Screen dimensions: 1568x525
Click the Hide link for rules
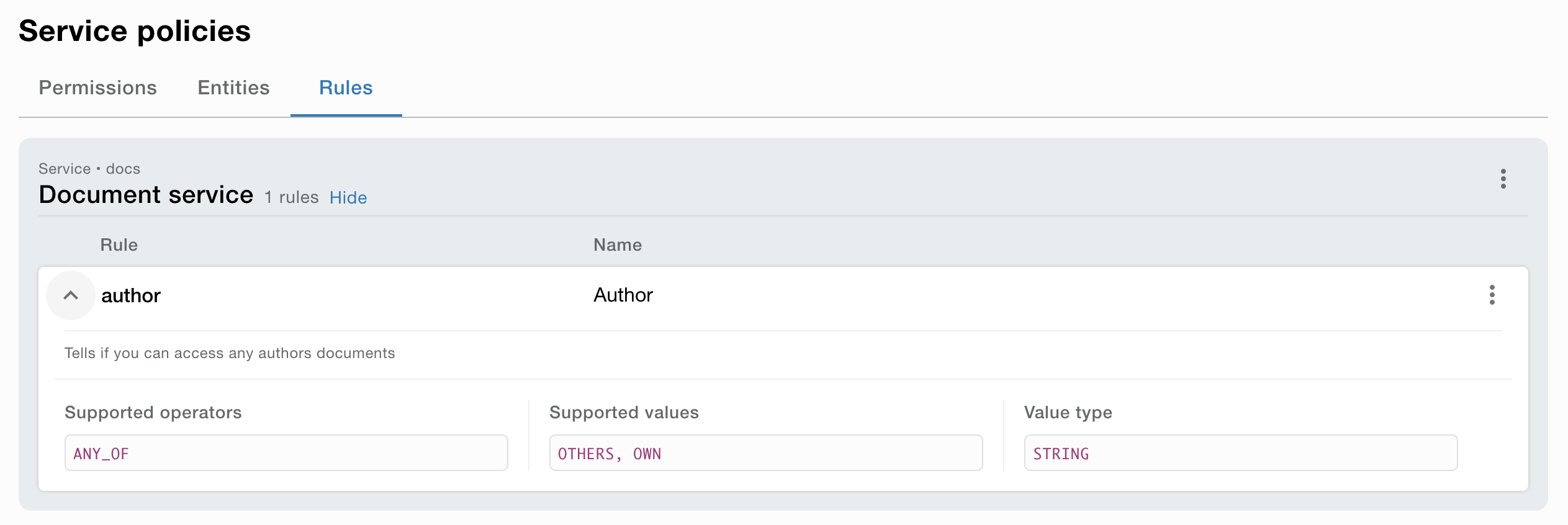click(x=348, y=198)
